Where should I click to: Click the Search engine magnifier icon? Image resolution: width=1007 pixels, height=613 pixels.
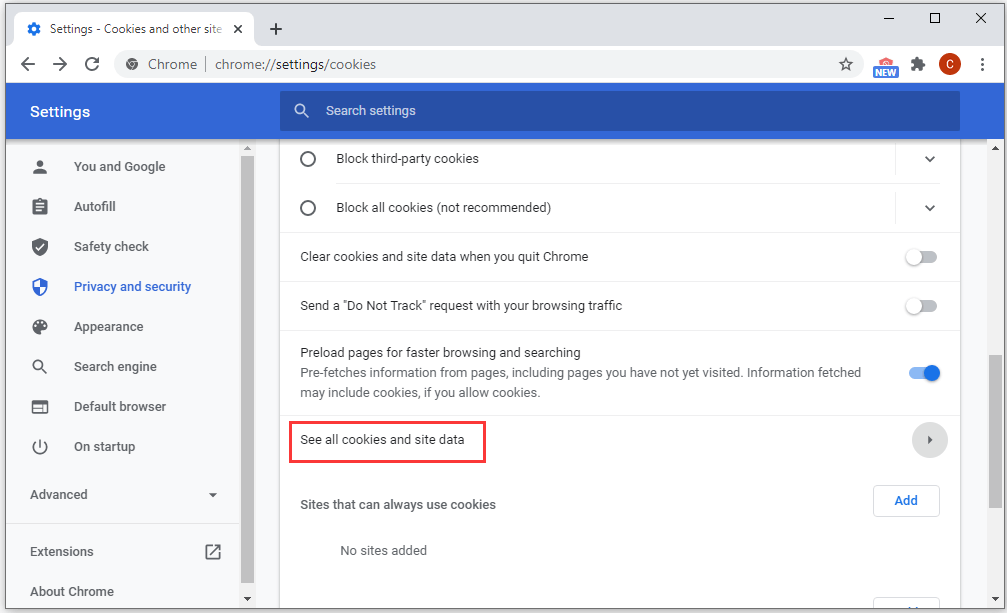coord(40,367)
